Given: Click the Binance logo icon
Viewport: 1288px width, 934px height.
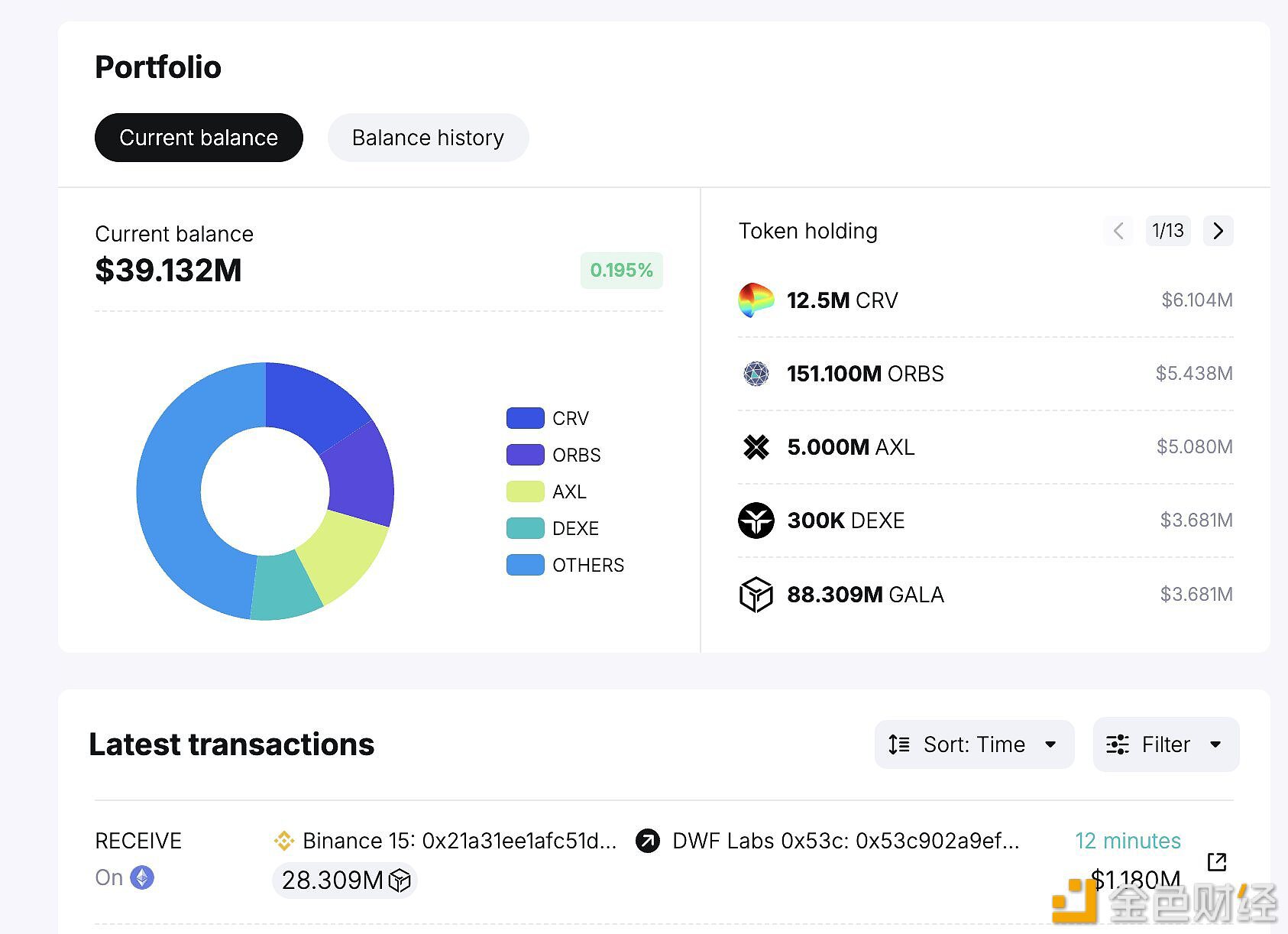Looking at the screenshot, I should coord(284,841).
